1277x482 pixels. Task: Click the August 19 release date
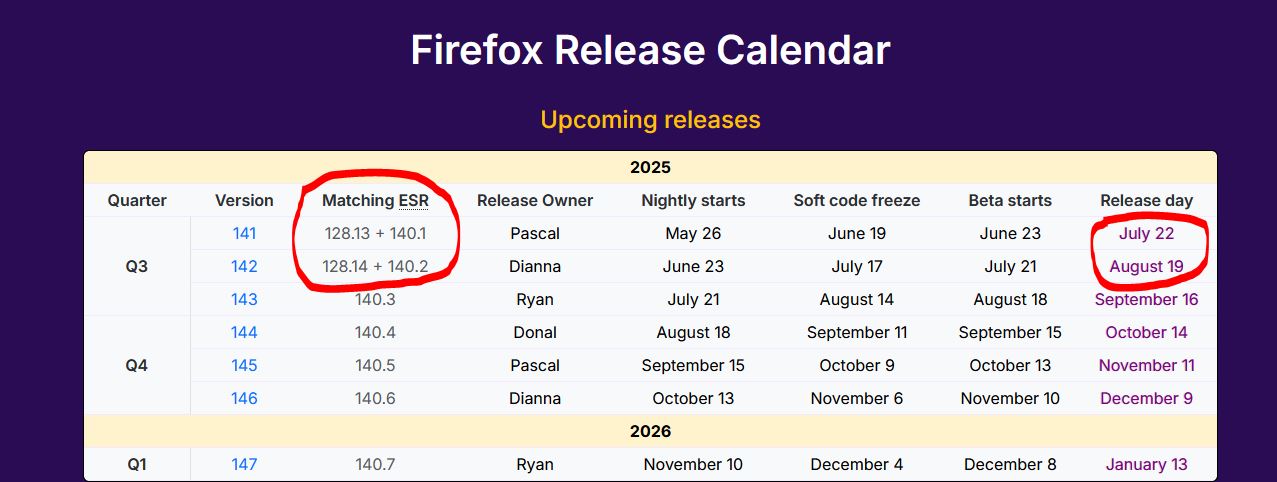(1146, 267)
